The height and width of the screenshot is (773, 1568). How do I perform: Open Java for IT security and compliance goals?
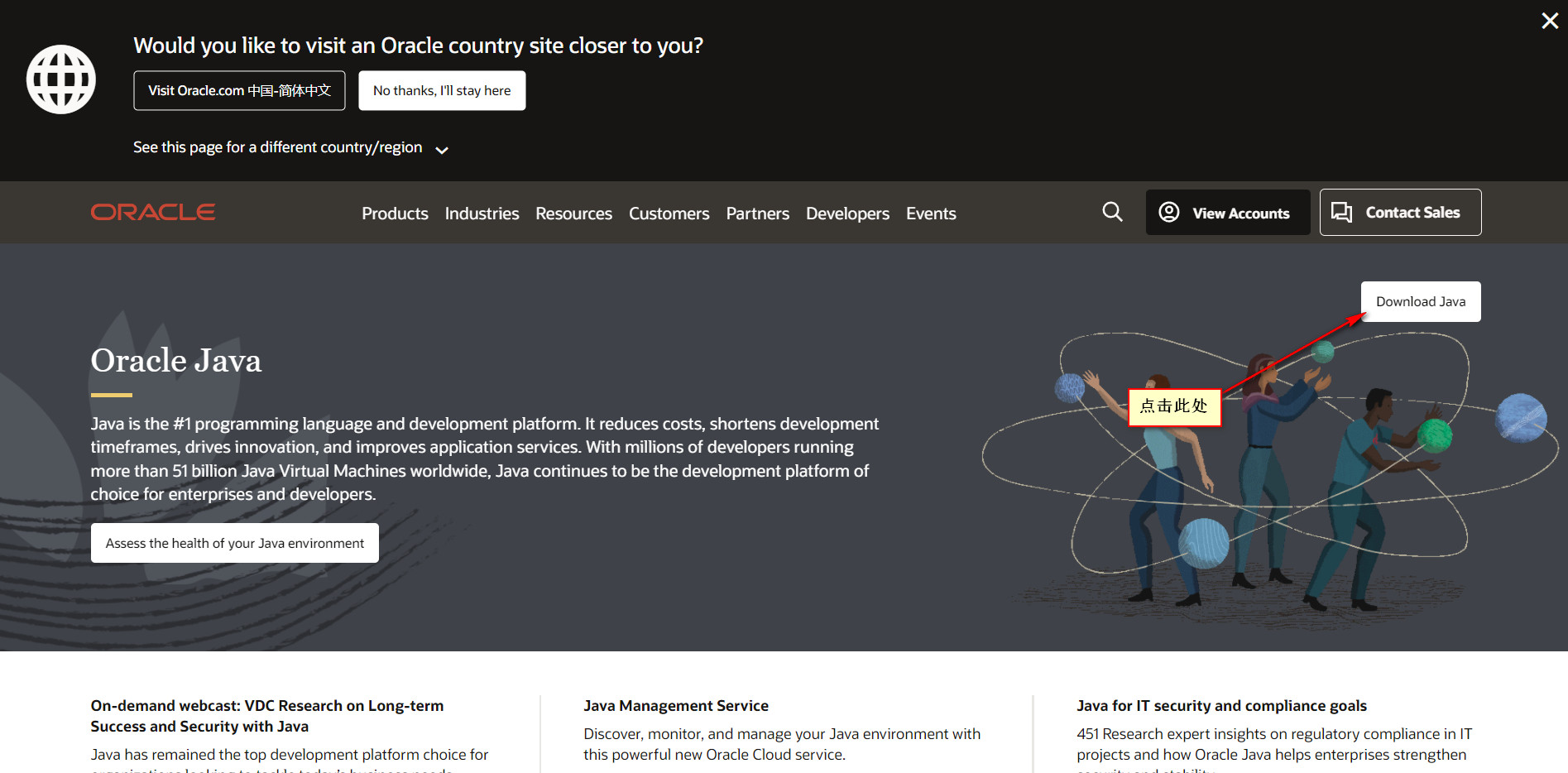pyautogui.click(x=1221, y=706)
